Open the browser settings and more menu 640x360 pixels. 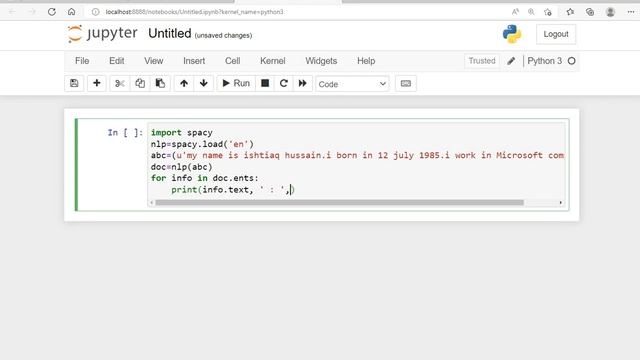tap(631, 12)
